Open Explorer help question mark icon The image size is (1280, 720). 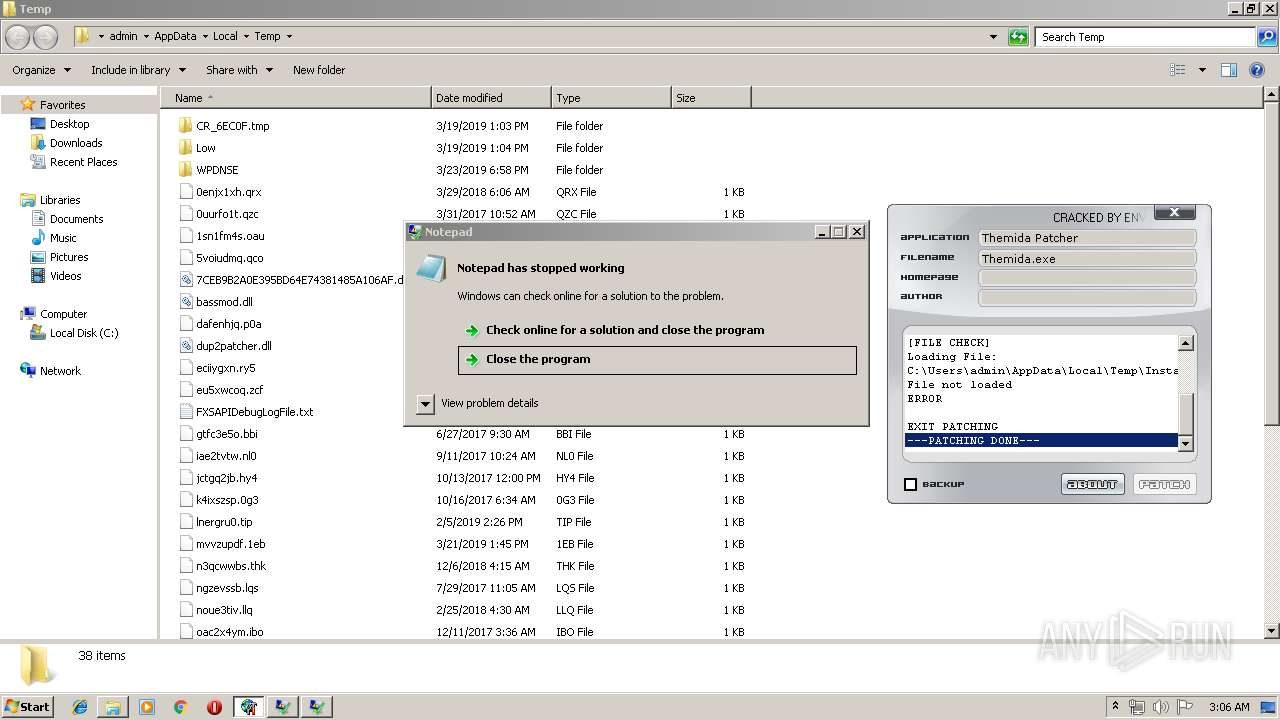pos(1257,70)
